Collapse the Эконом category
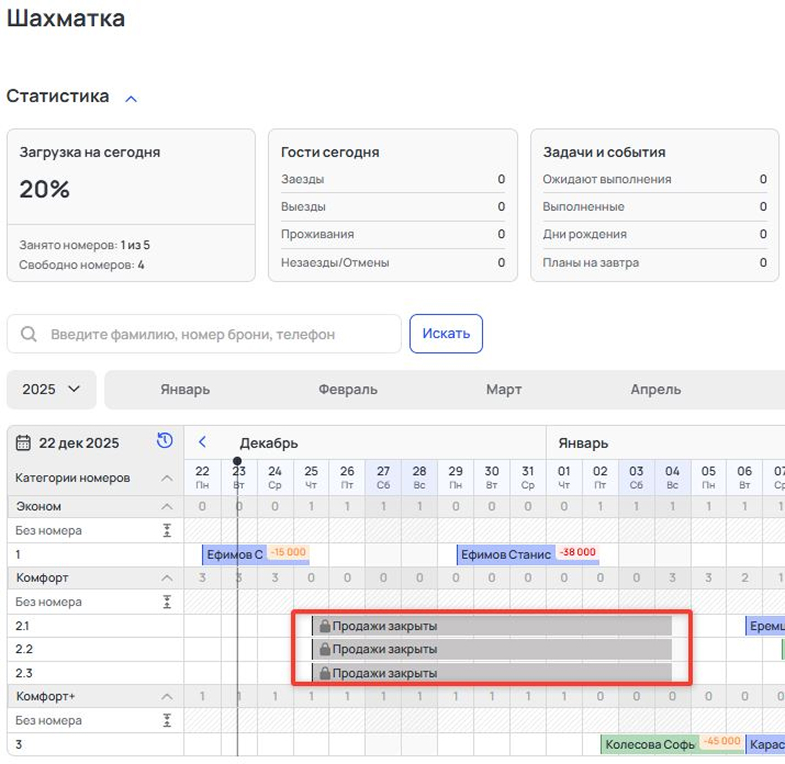 tap(167, 506)
